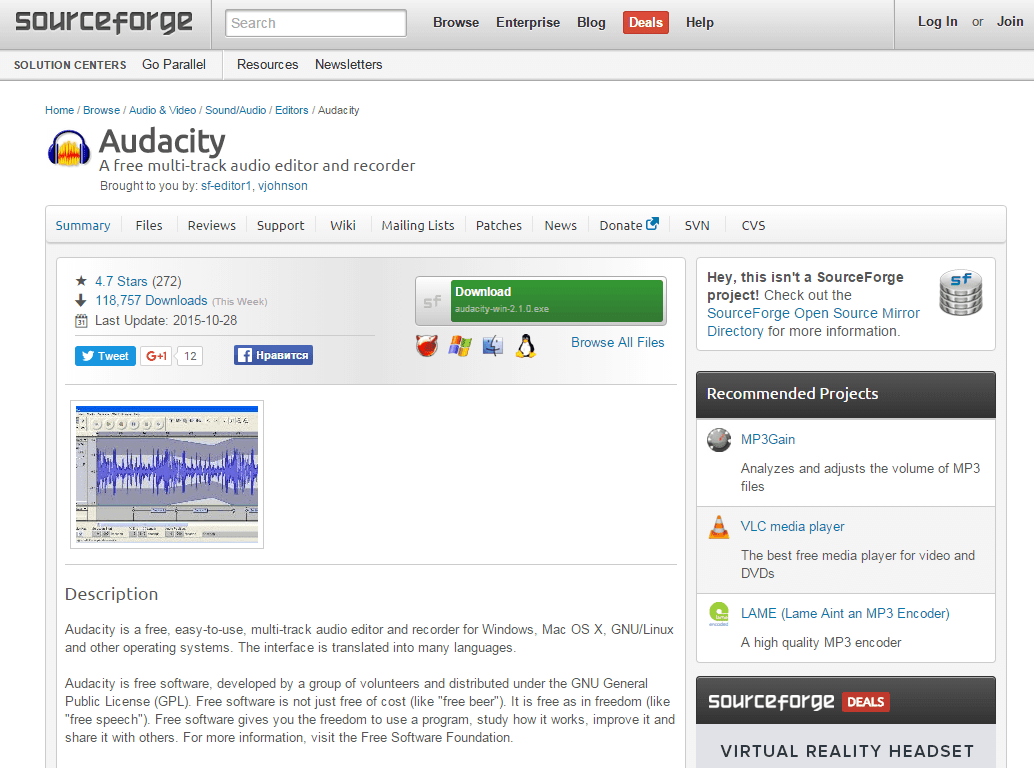1034x768 pixels.
Task: Go to Browse breadcrumb link
Action: click(102, 110)
